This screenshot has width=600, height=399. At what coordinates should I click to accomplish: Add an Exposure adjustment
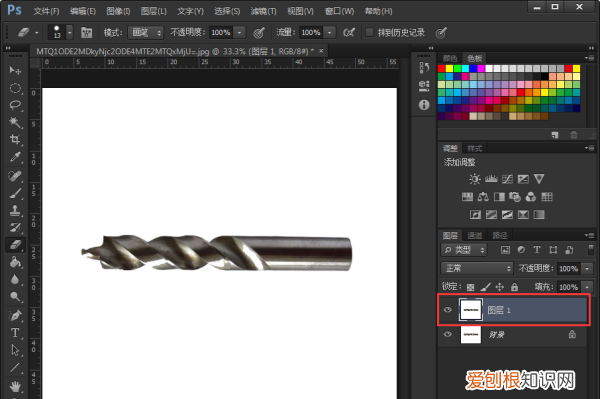[x=523, y=179]
